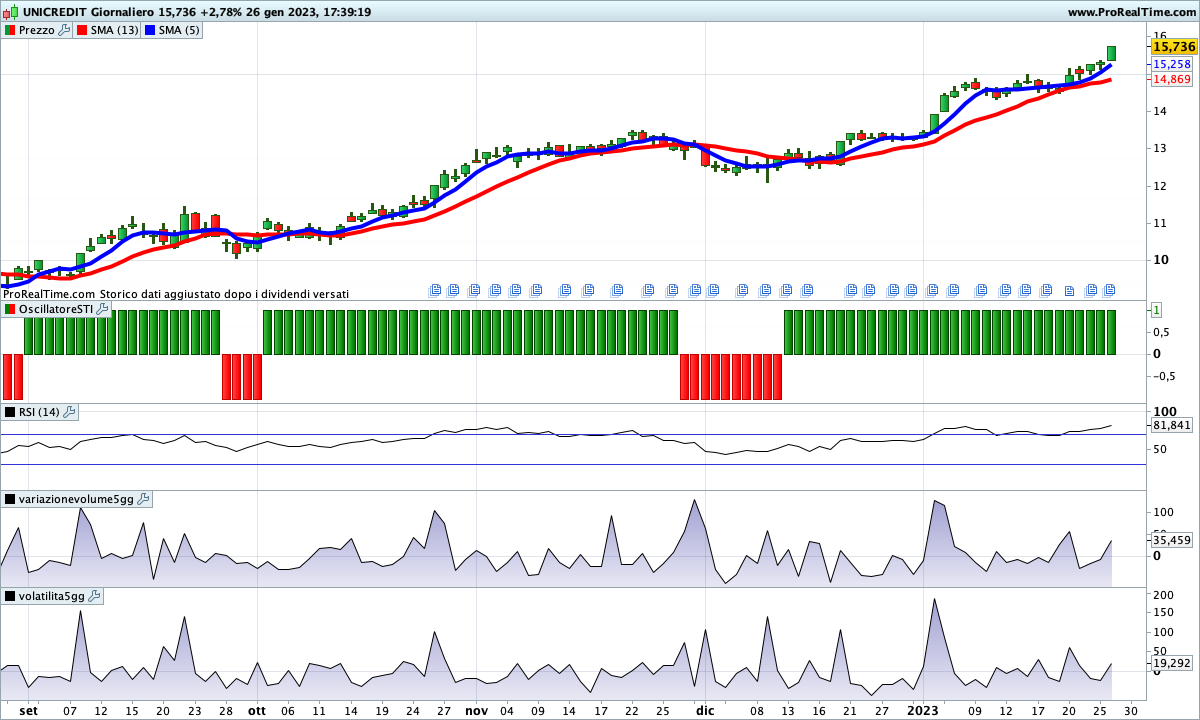Image resolution: width=1200 pixels, height=720 pixels.
Task: Click the black variazionevolume5gg legend square
Action: click(x=10, y=499)
